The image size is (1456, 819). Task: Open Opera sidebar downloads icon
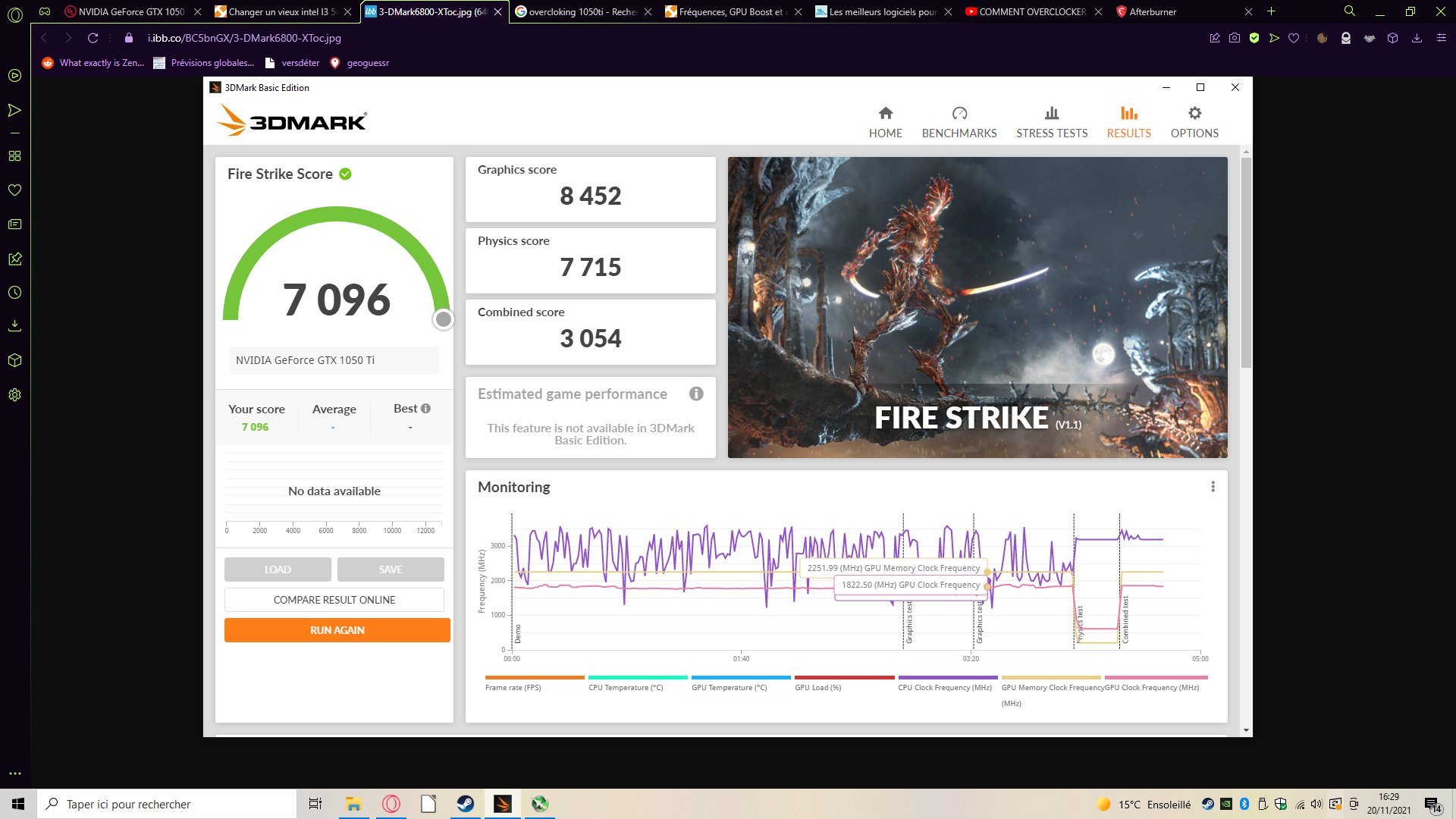(x=14, y=326)
